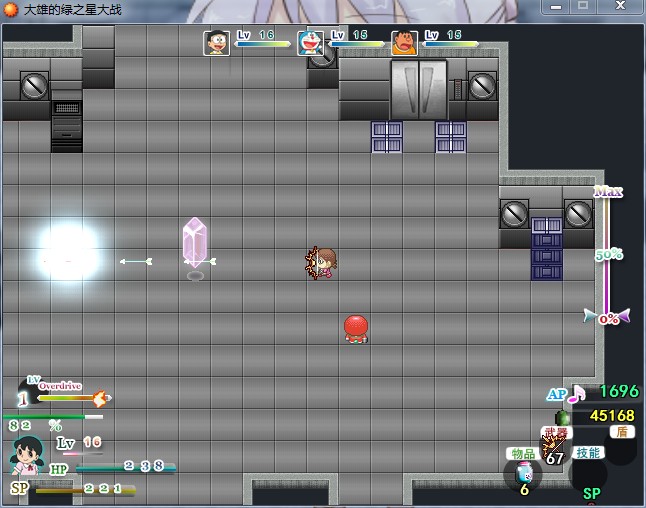This screenshot has width=646, height=508.
Task: Click Shizuka's character portrait
Action: pyautogui.click(x=27, y=456)
